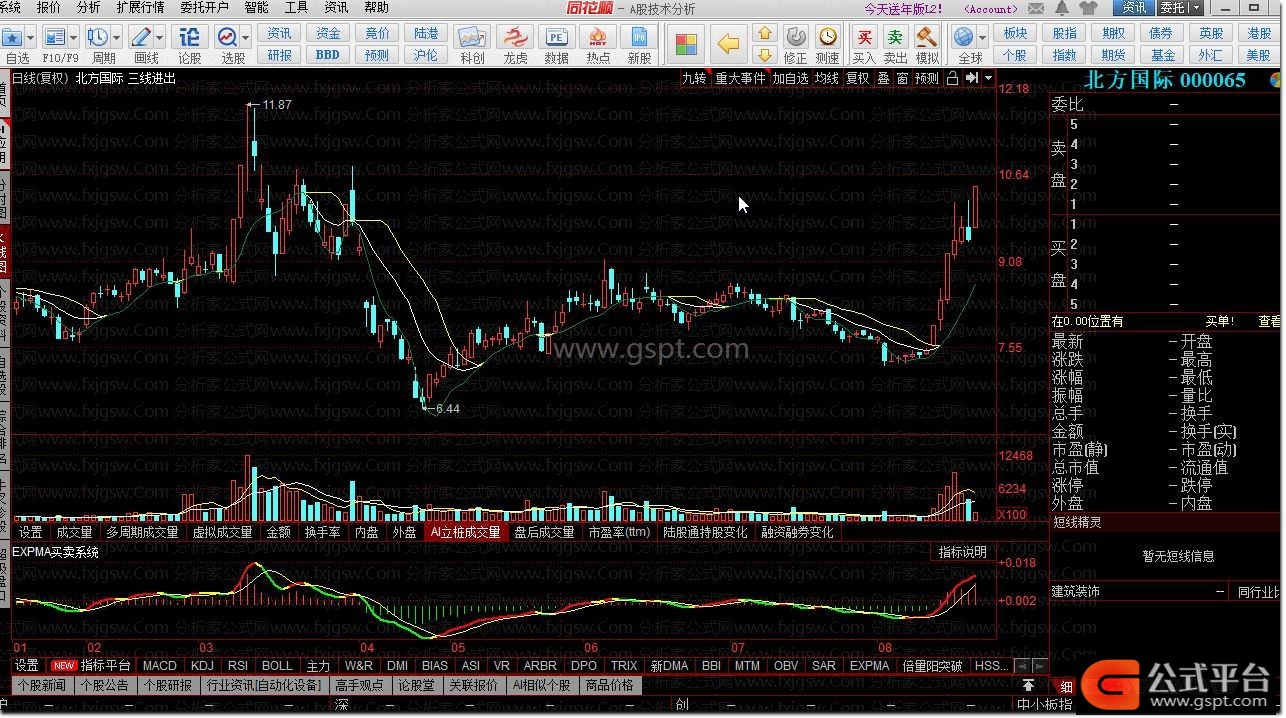The width and height of the screenshot is (1286, 718).
Task: Open the 模拟 simulated trading gavel icon
Action: (x=927, y=37)
